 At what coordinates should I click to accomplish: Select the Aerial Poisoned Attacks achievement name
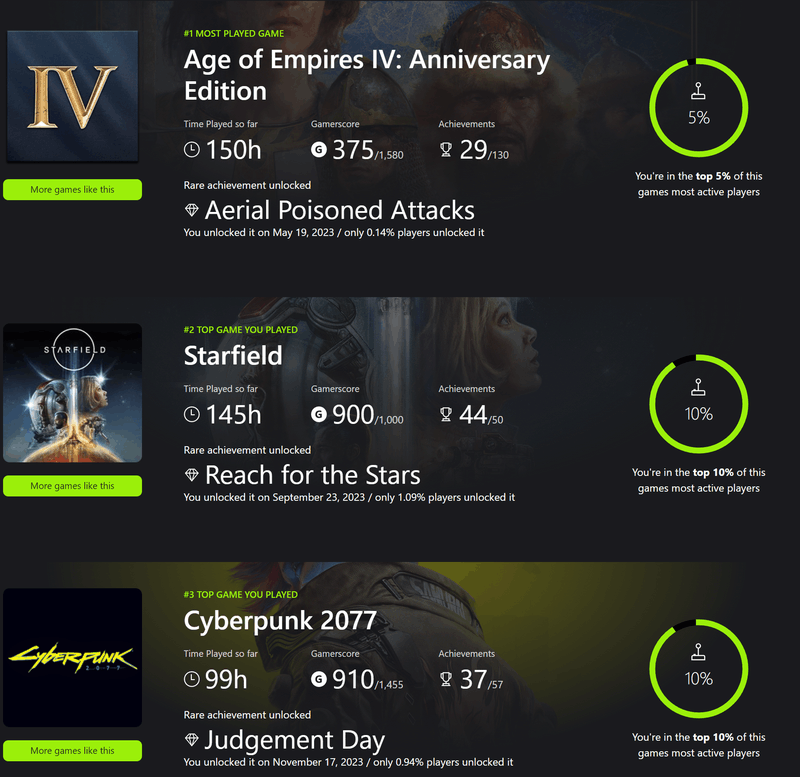click(x=339, y=211)
